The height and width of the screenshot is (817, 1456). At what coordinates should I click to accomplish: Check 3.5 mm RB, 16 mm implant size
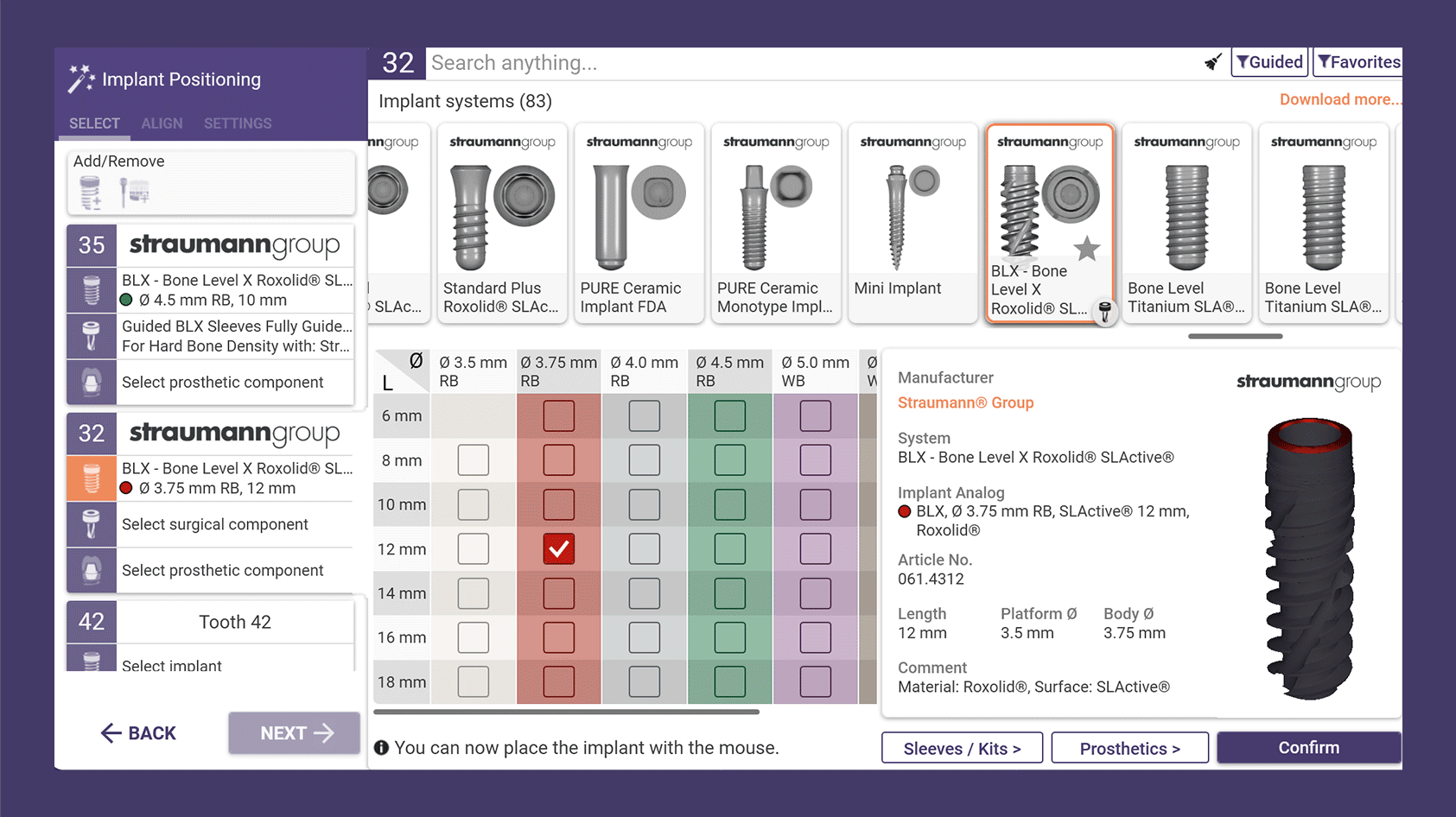[x=474, y=637]
